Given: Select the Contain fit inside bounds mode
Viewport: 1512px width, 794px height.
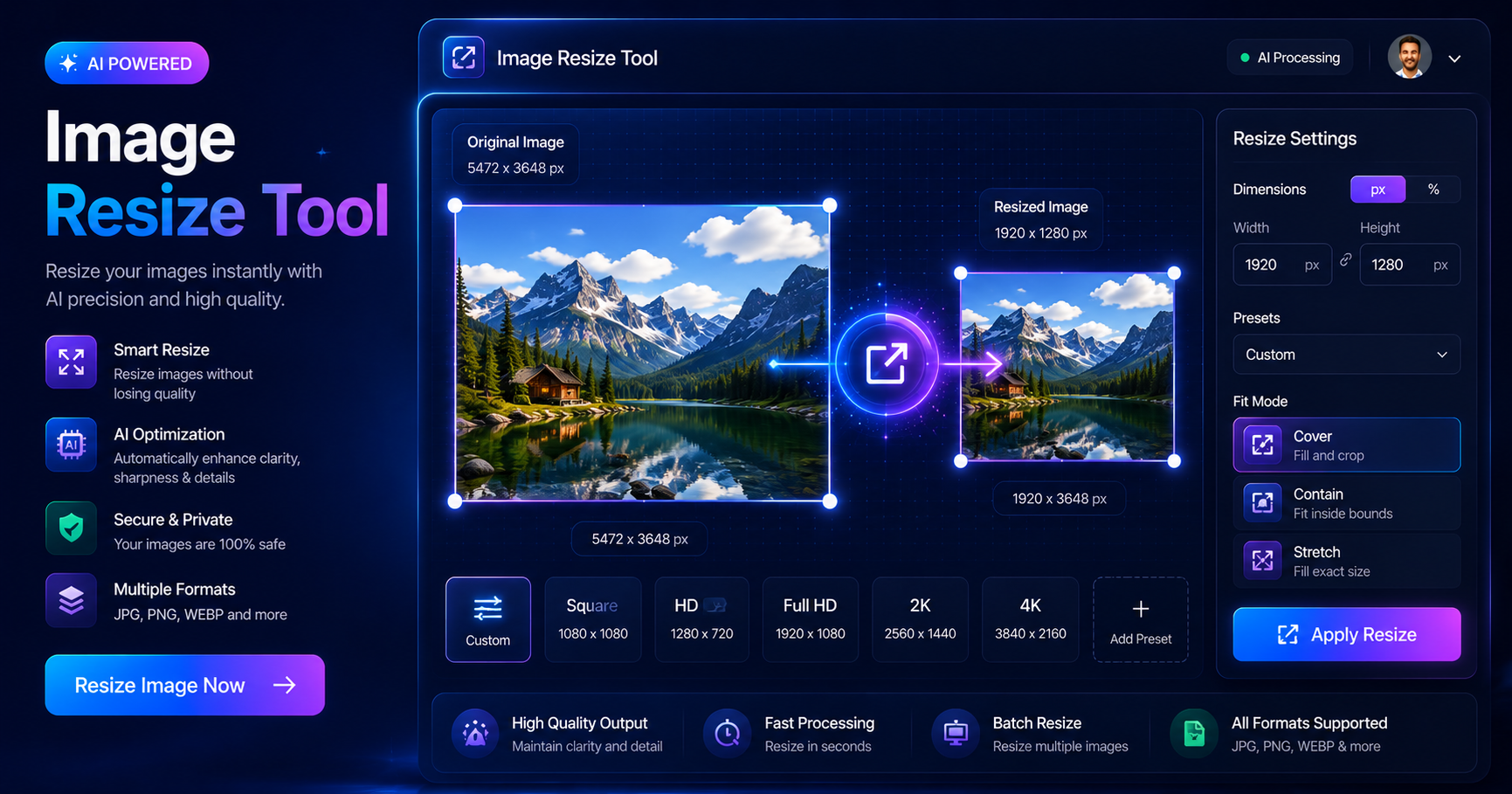Looking at the screenshot, I should pyautogui.click(x=1346, y=502).
